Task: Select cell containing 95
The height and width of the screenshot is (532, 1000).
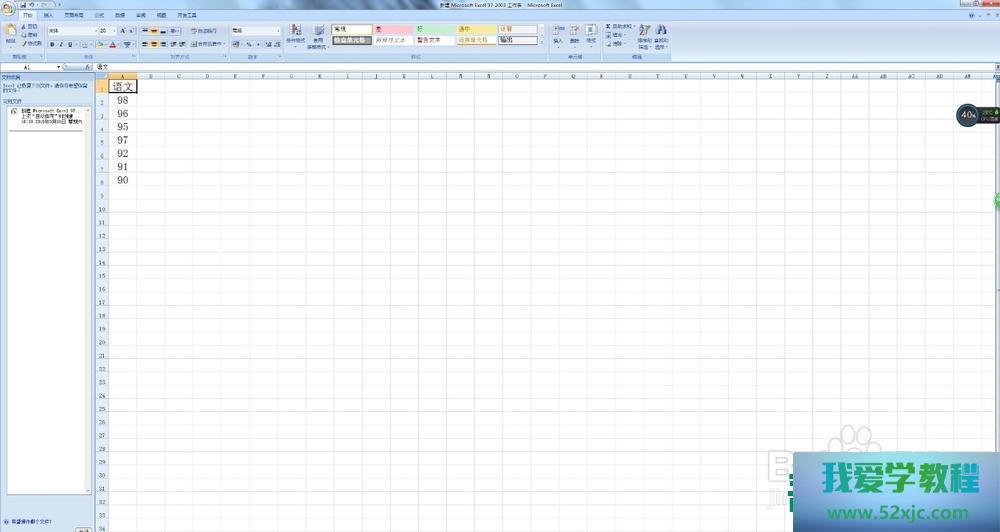Action: tap(122, 127)
